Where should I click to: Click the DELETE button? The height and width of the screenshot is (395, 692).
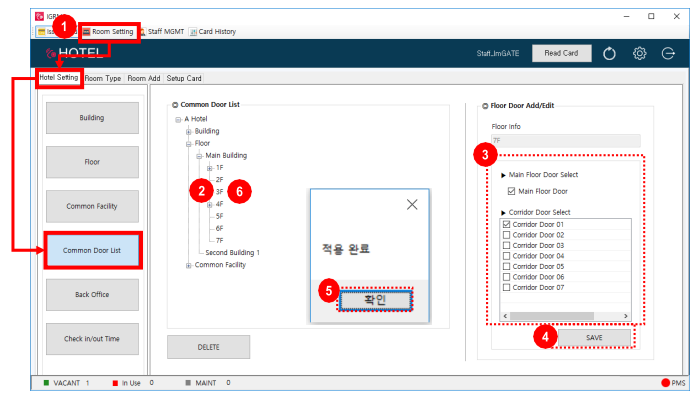(x=208, y=347)
